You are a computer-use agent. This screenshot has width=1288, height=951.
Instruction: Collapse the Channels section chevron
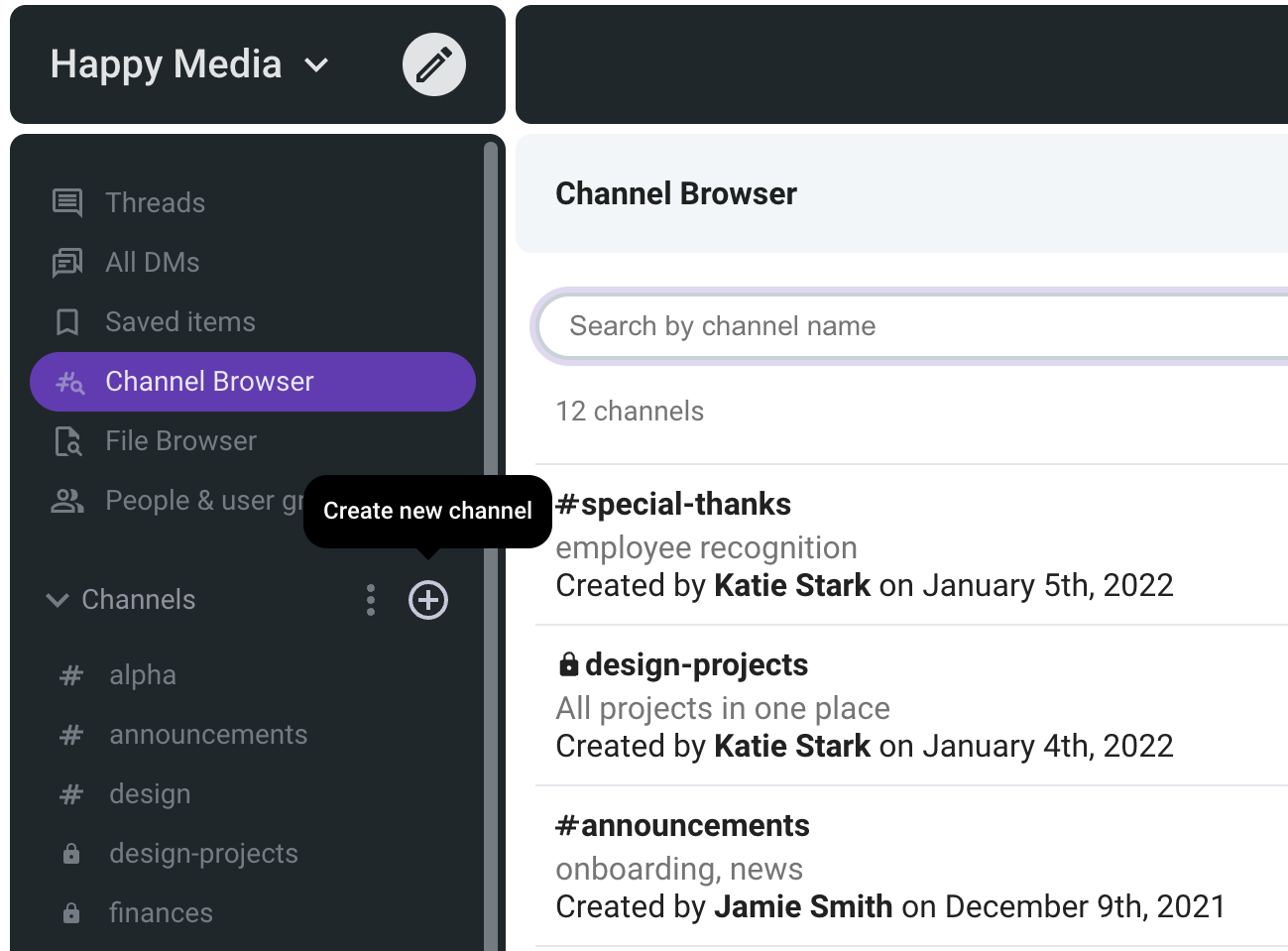58,600
